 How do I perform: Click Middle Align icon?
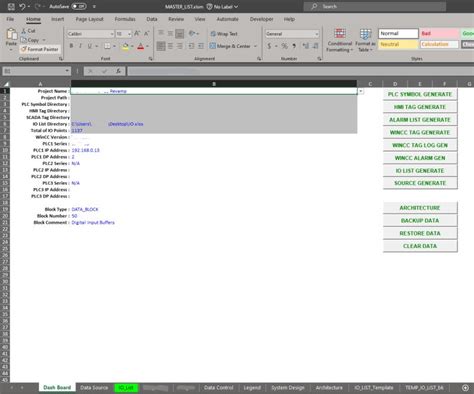pos(170,33)
